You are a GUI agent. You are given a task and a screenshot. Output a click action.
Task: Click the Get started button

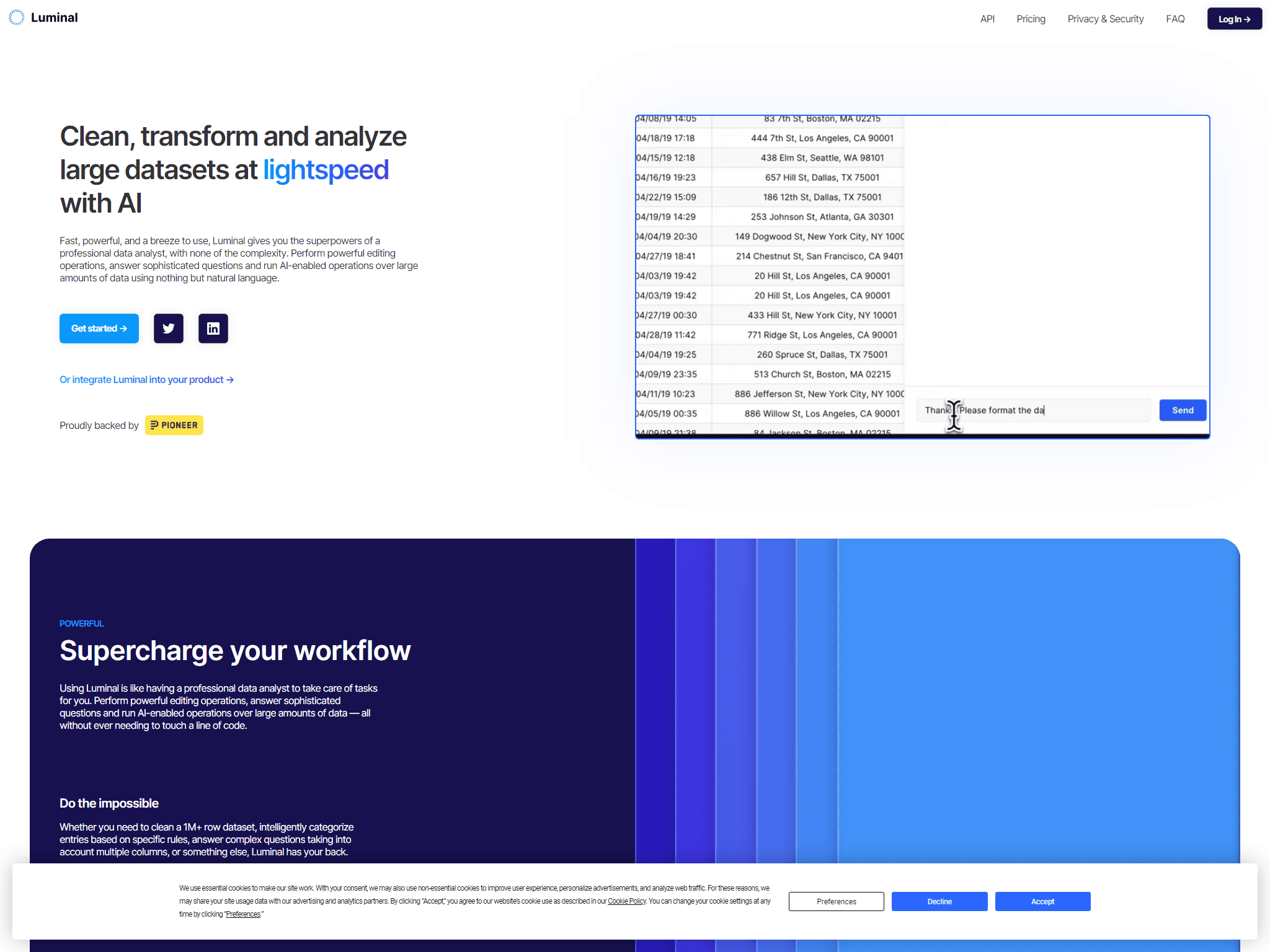tap(99, 328)
